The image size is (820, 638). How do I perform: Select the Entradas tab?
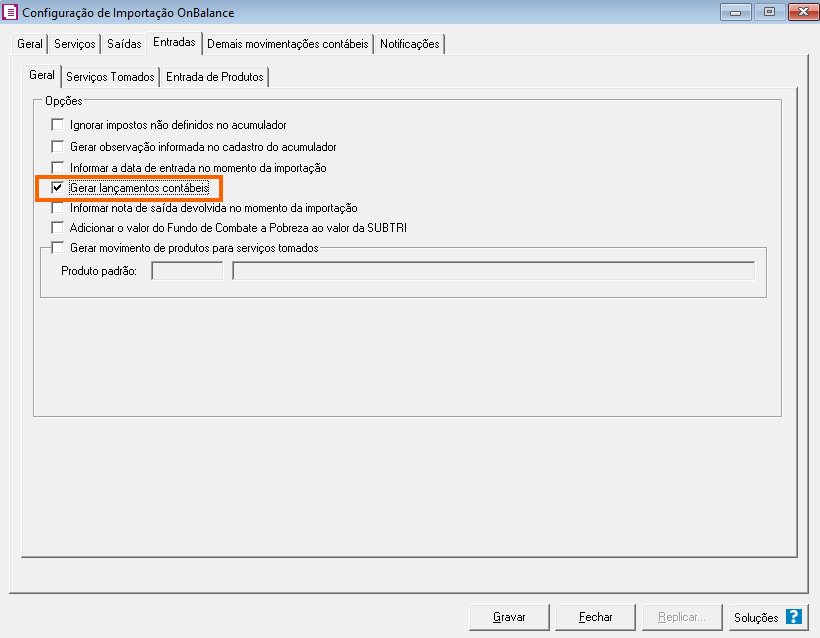[x=174, y=42]
